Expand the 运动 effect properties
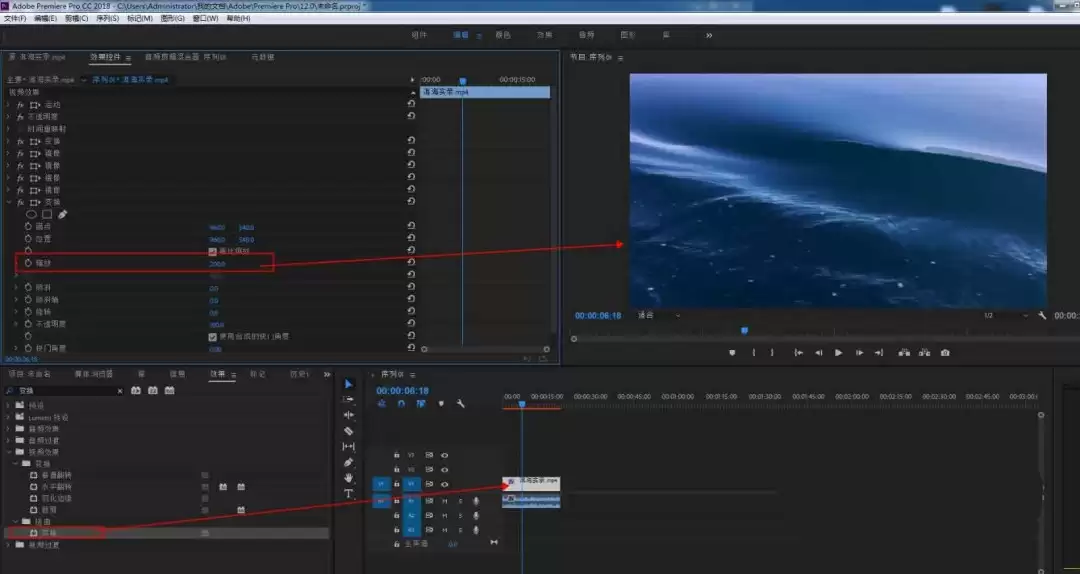Viewport: 1080px width, 574px height. [x=8, y=105]
